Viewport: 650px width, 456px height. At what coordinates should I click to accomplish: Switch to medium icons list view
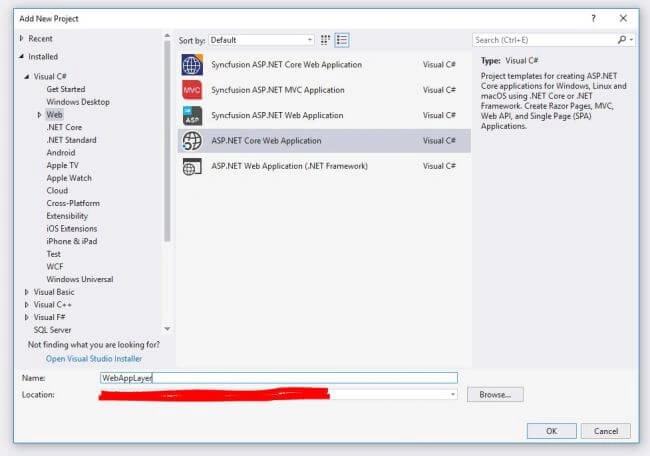[342, 40]
